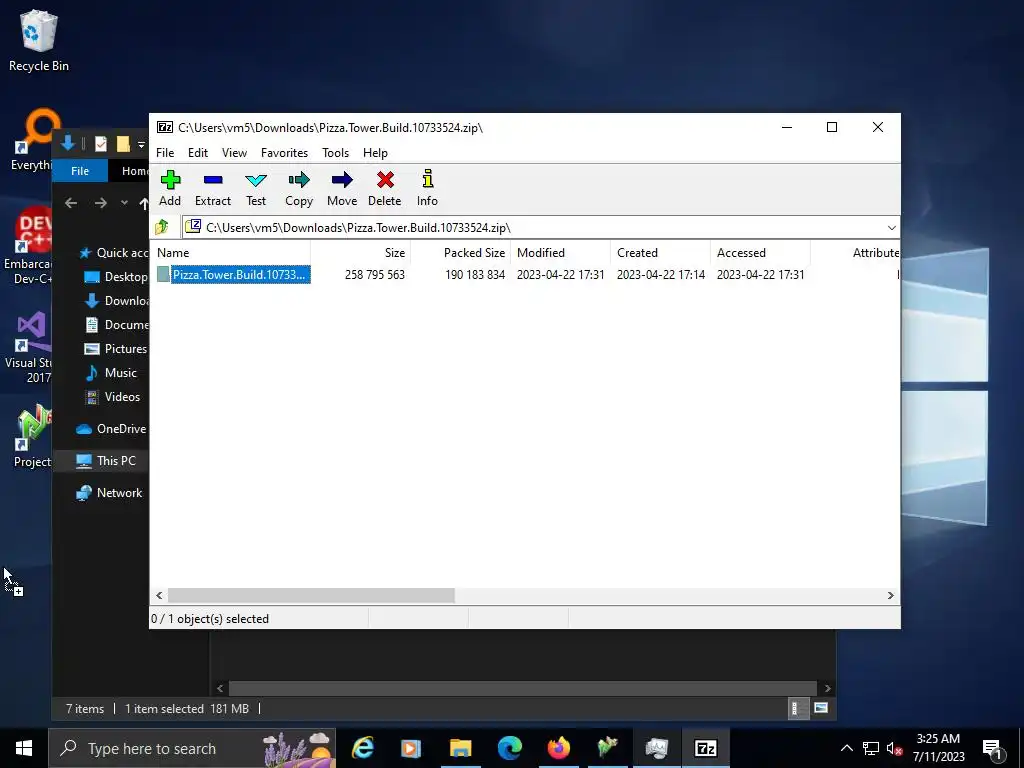Screen dimensions: 1024x768
Task: Open Internet Explorer from the taskbar
Action: (x=362, y=748)
